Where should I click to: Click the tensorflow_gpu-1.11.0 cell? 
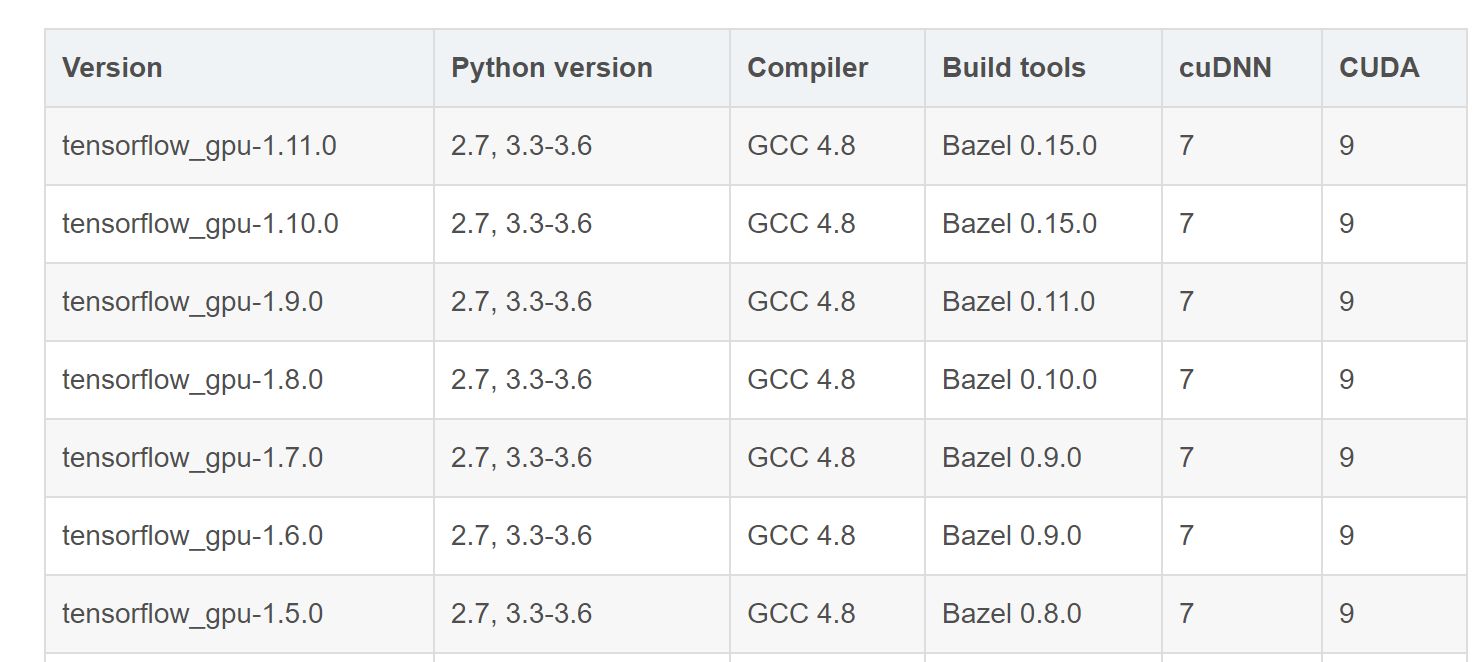[240, 146]
